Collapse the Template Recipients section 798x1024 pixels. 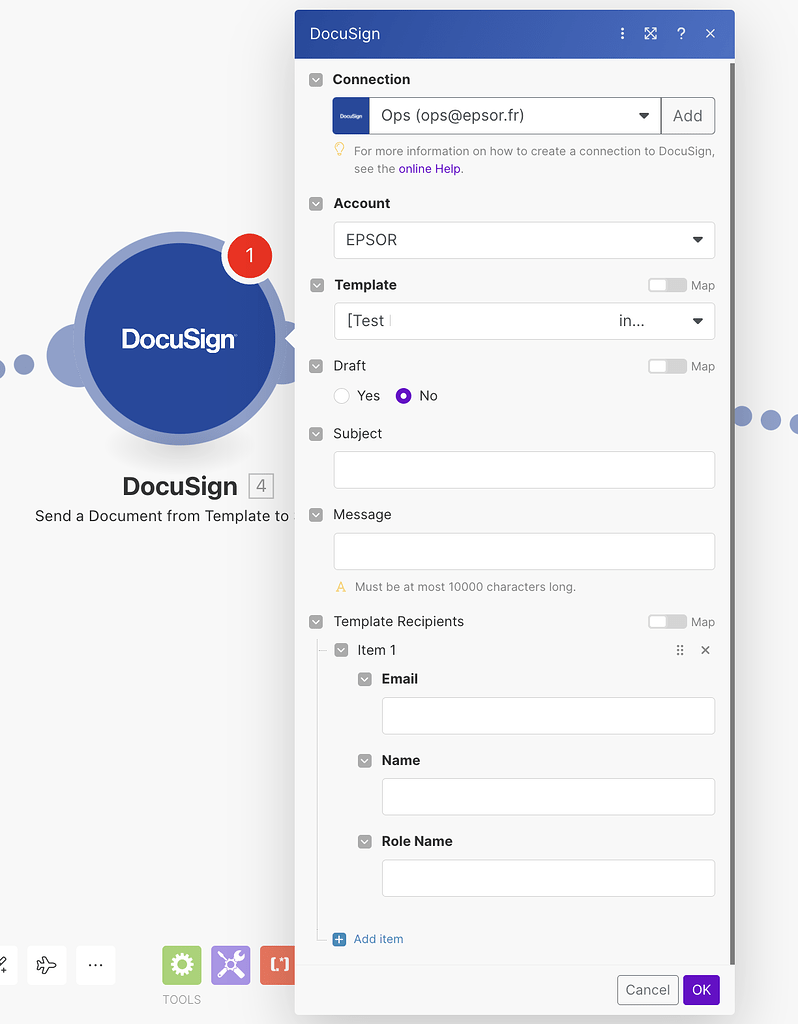click(x=316, y=622)
